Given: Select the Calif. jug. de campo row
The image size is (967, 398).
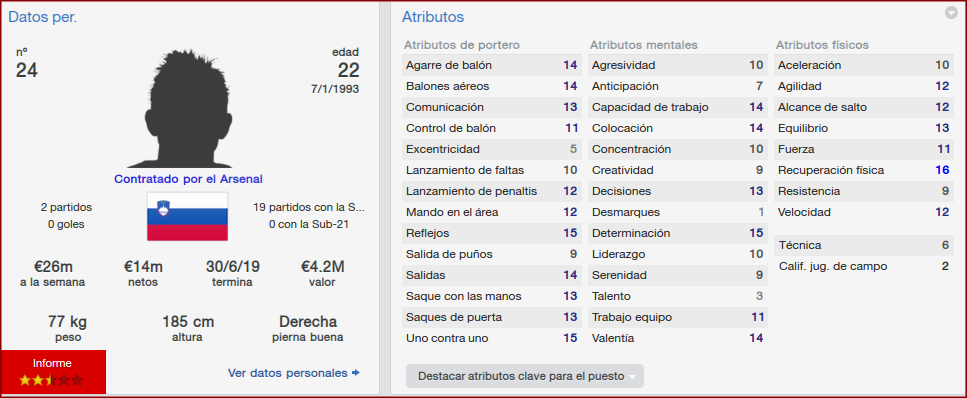Looking at the screenshot, I should pos(863,267).
